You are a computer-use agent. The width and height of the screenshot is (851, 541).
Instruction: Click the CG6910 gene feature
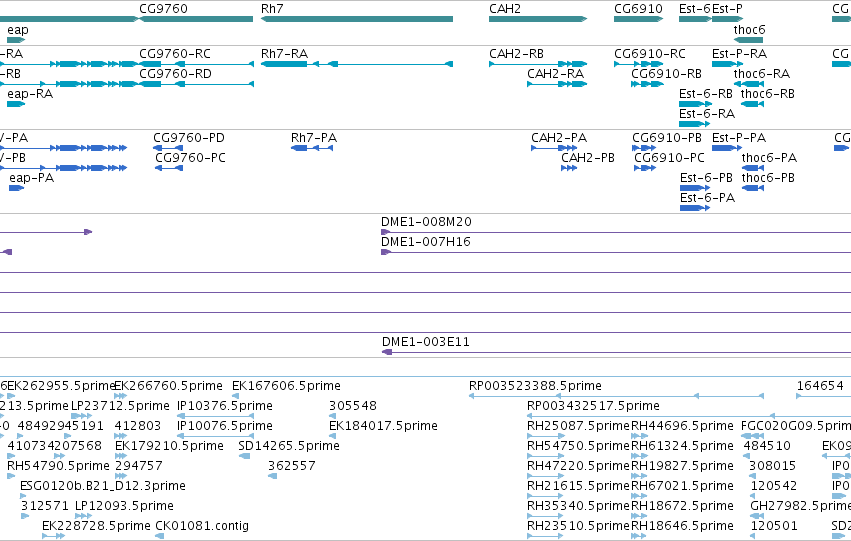(638, 19)
